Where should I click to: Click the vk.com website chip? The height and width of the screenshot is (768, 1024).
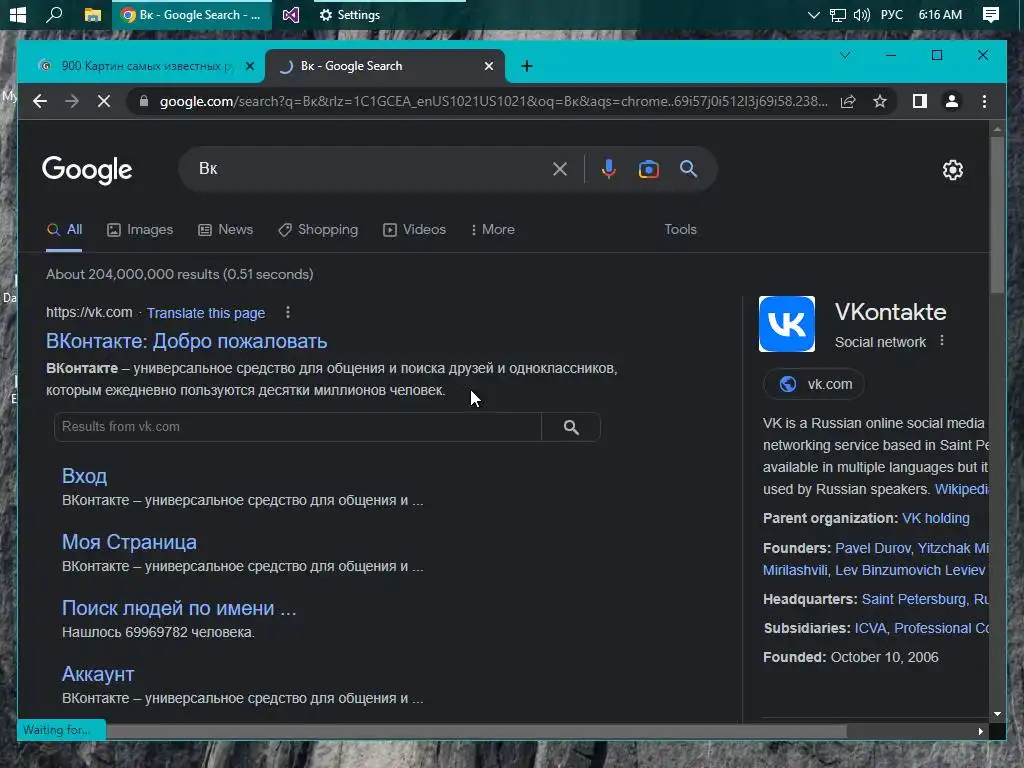click(x=815, y=384)
